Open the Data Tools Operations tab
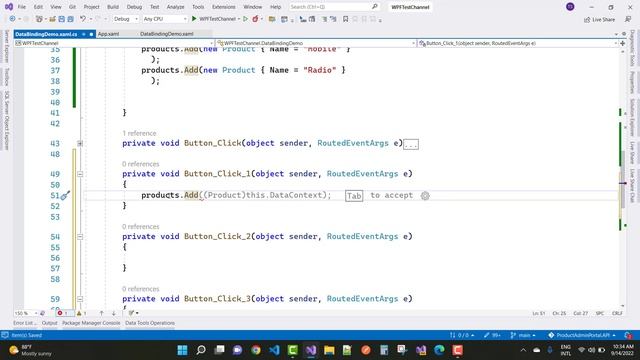640x360 pixels. coord(150,323)
